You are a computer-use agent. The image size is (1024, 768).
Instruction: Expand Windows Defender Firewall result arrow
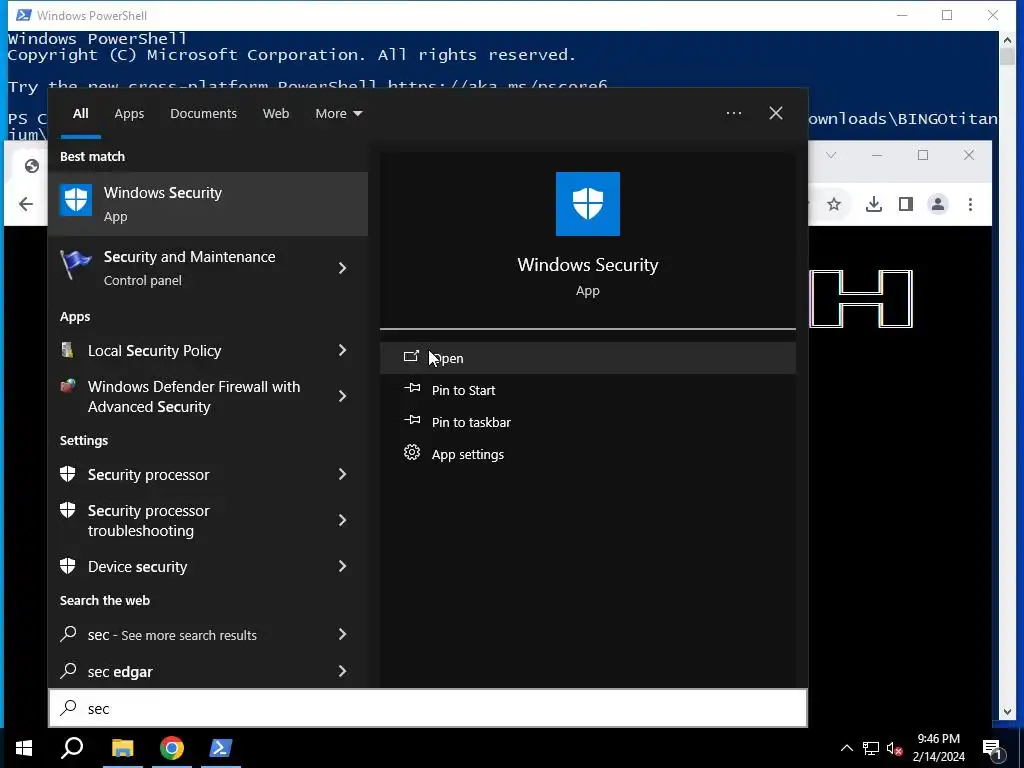point(342,396)
